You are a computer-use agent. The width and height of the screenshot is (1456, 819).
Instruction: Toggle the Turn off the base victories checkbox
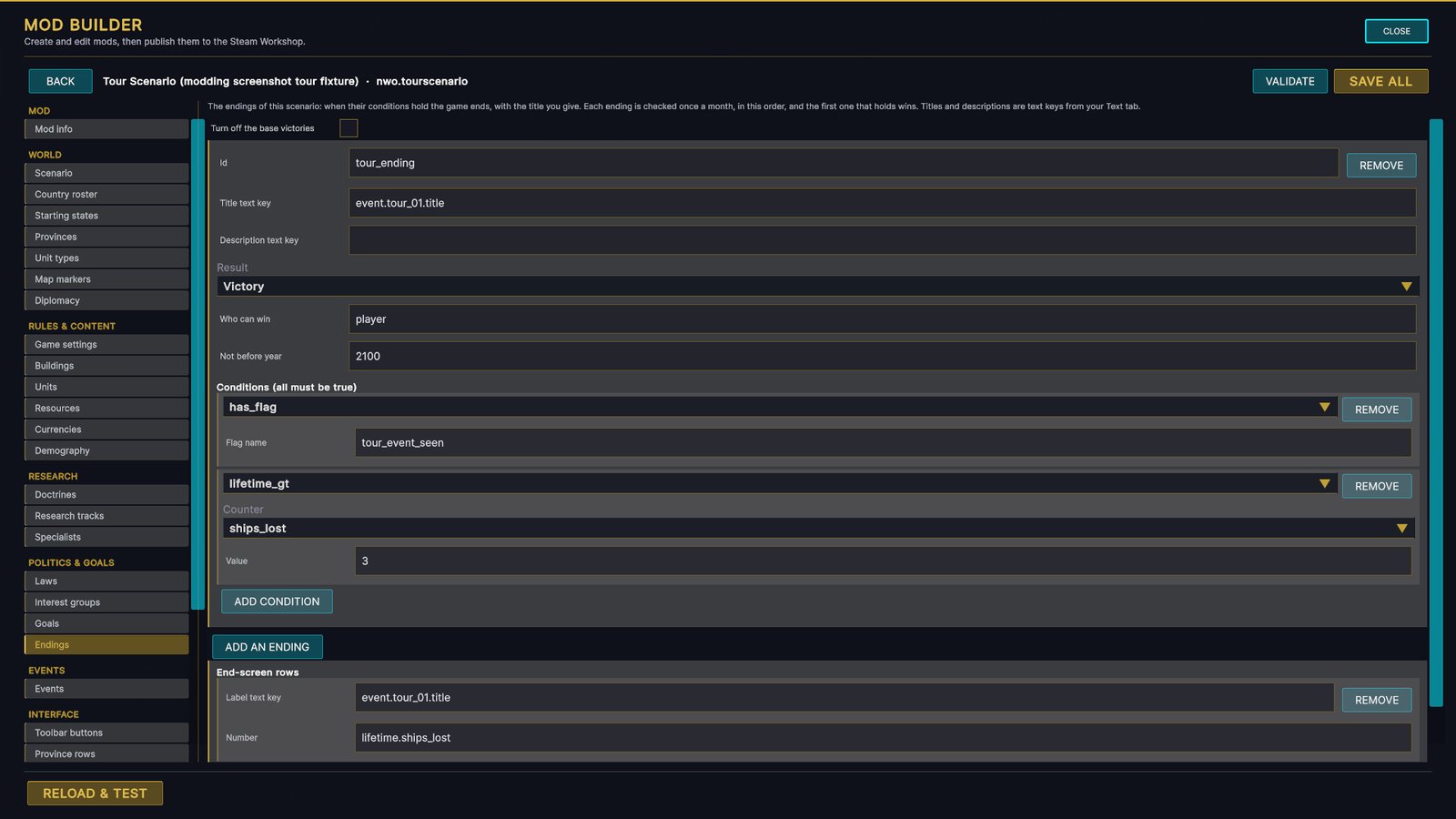point(349,128)
